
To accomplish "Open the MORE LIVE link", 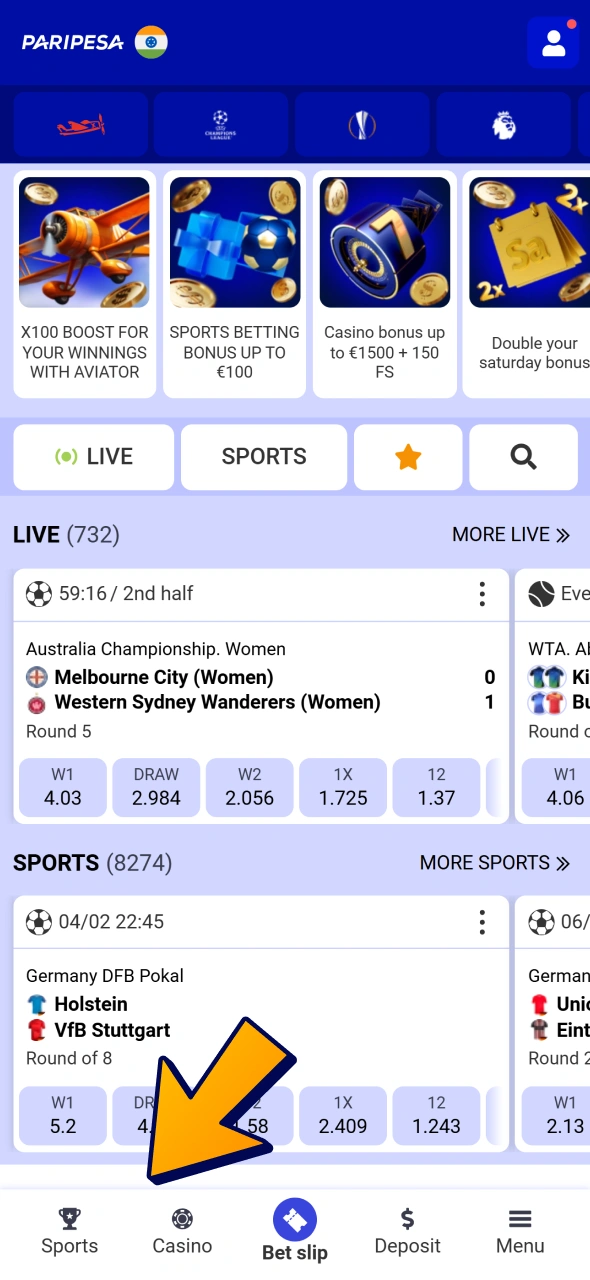I will point(511,534).
